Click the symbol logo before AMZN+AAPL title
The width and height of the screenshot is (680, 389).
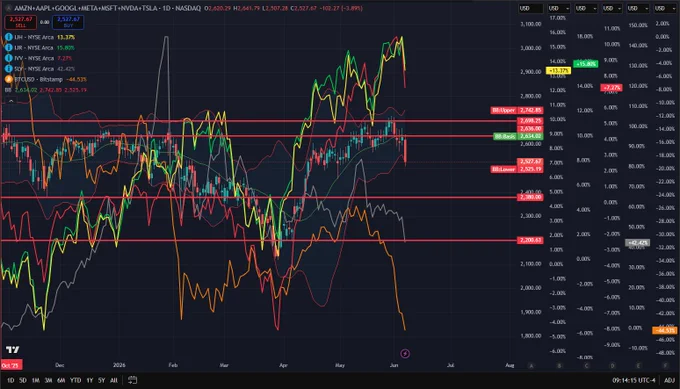[x=8, y=8]
